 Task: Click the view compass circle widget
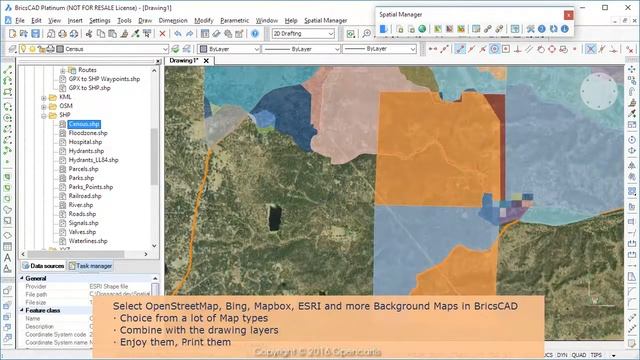click(599, 92)
